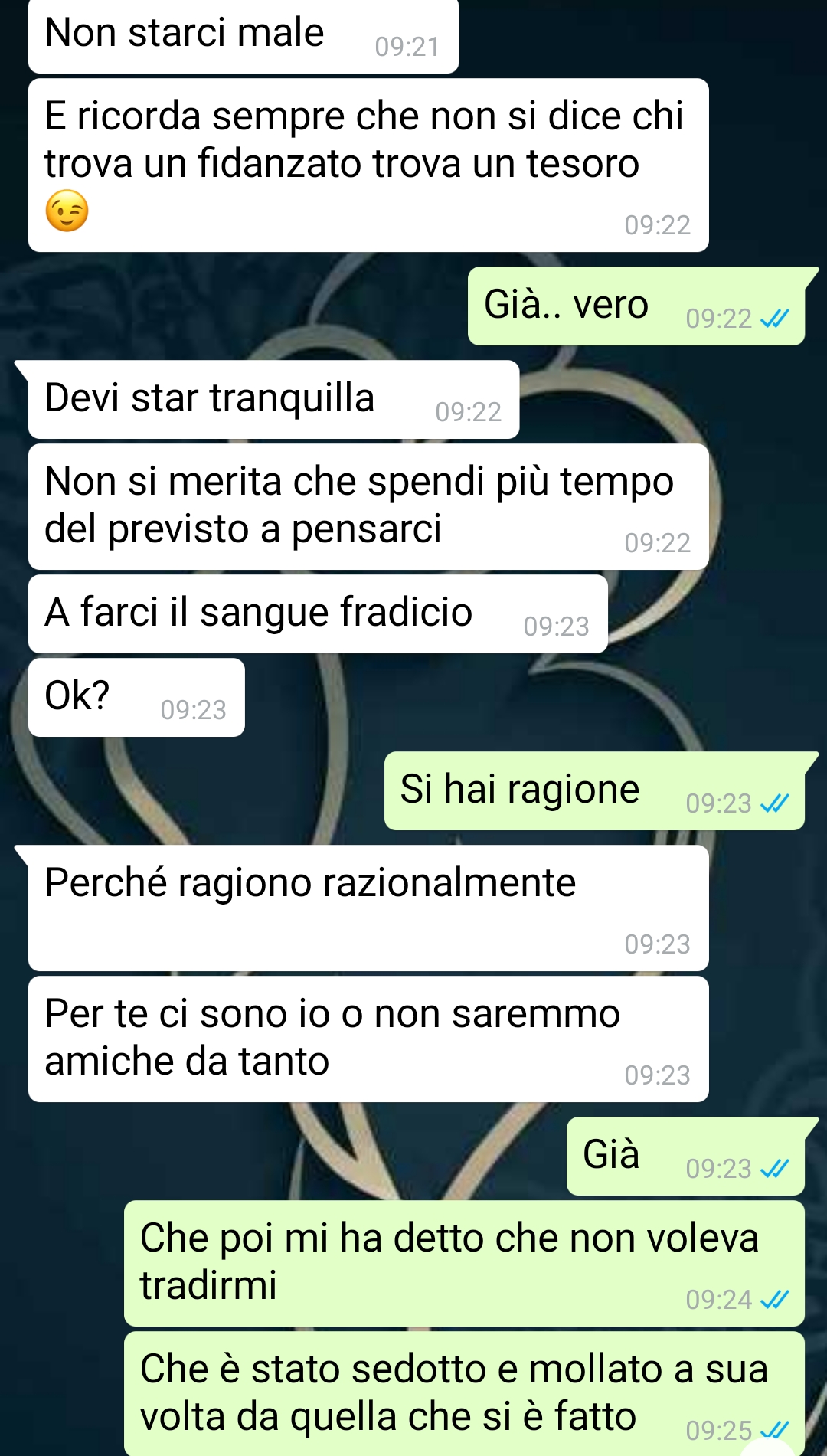Select the green 'Si hai ragione' bubble
The height and width of the screenshot is (1456, 827).
594,791
